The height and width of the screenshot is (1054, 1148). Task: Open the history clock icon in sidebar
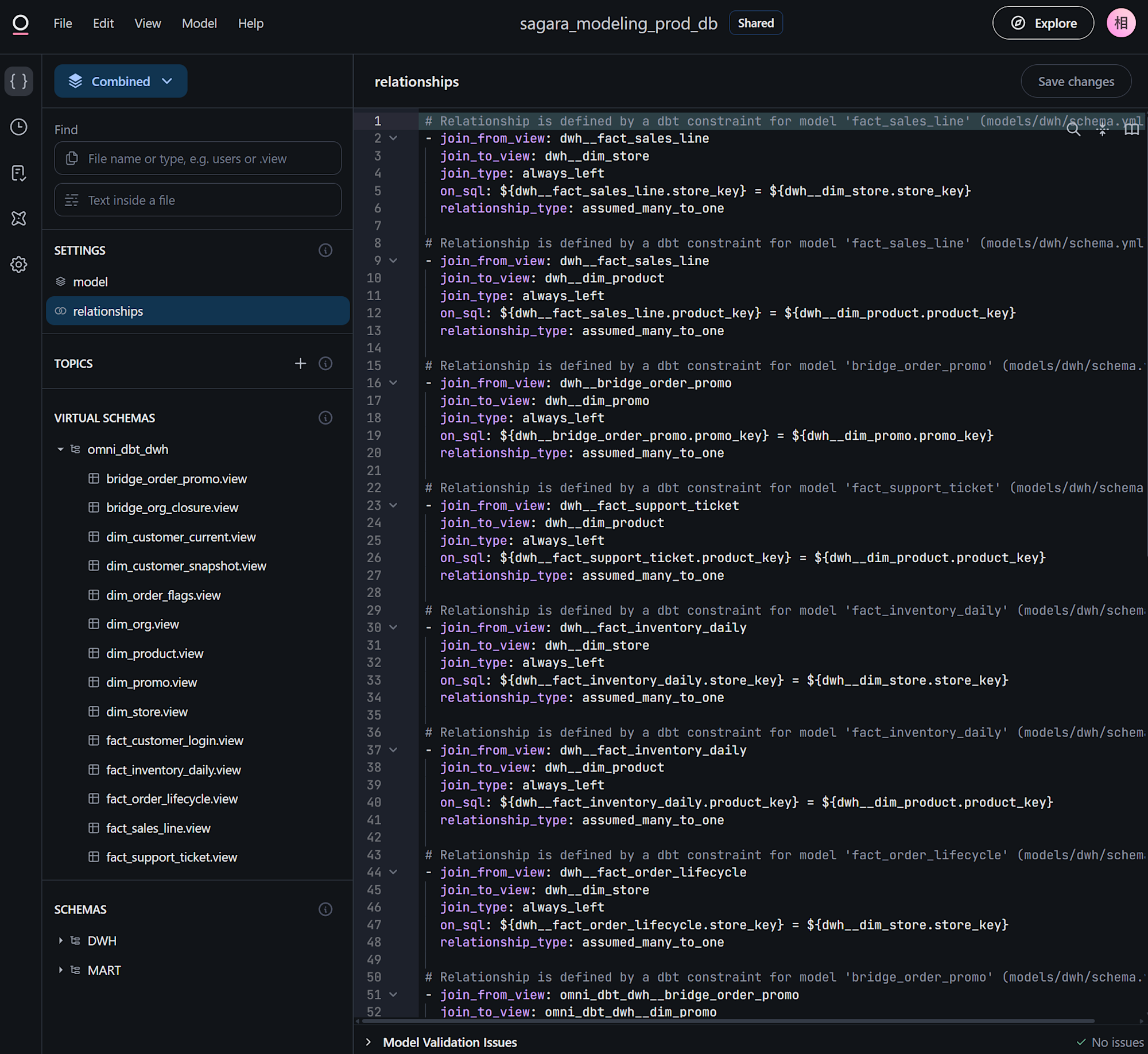19,127
